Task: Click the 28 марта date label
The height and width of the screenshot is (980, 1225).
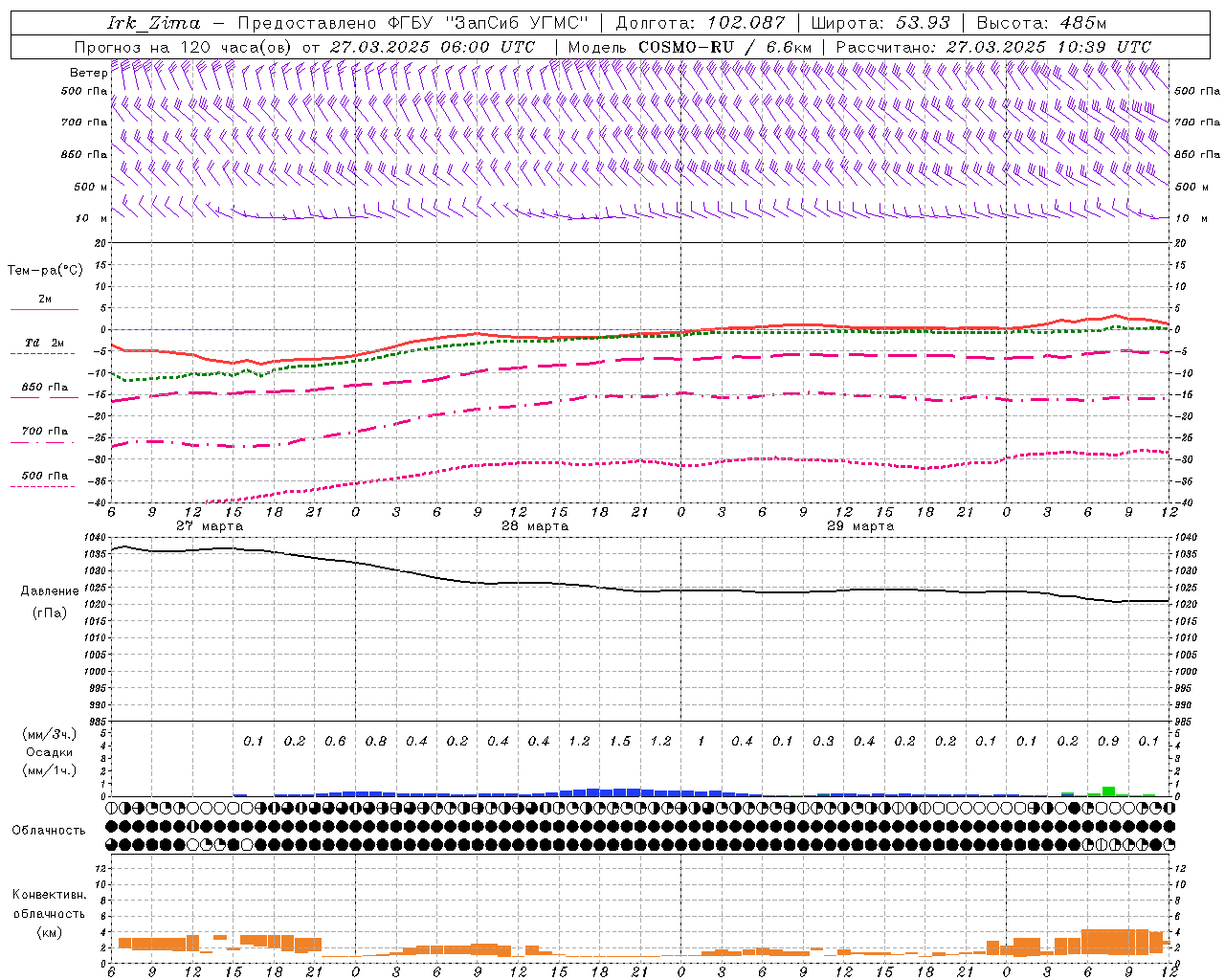Action: coord(535,526)
